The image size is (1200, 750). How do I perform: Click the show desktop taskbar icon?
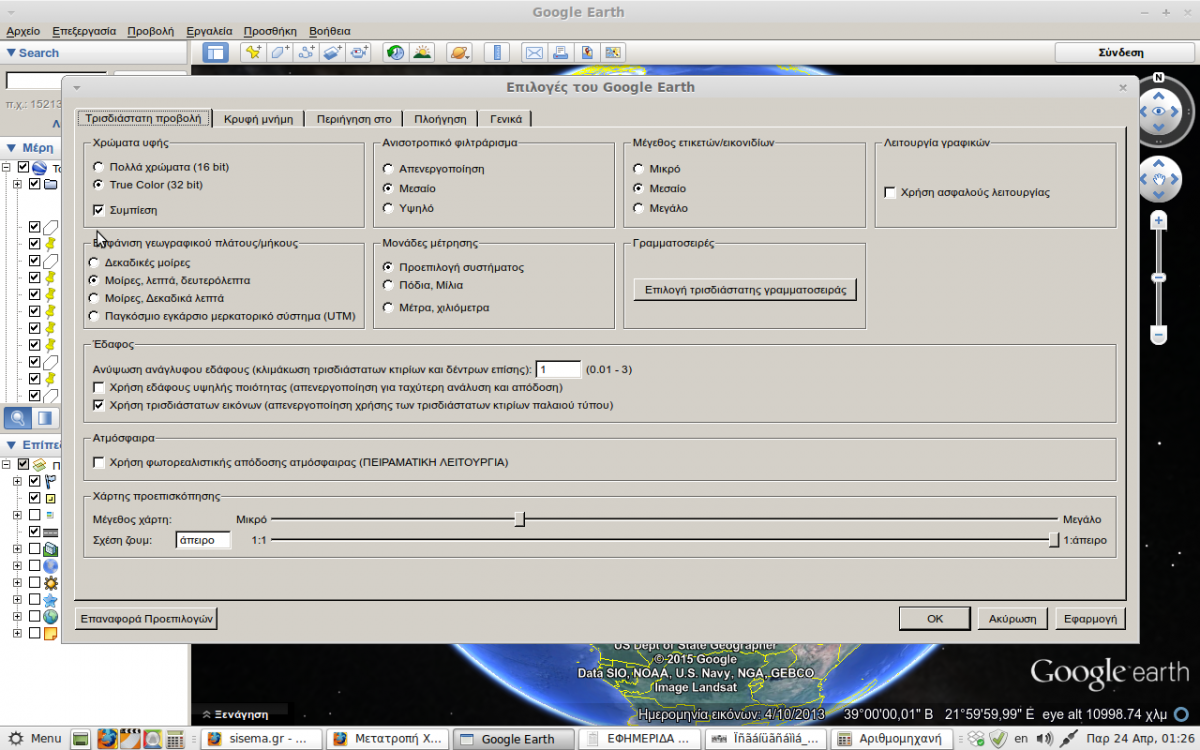pyautogui.click(x=81, y=739)
